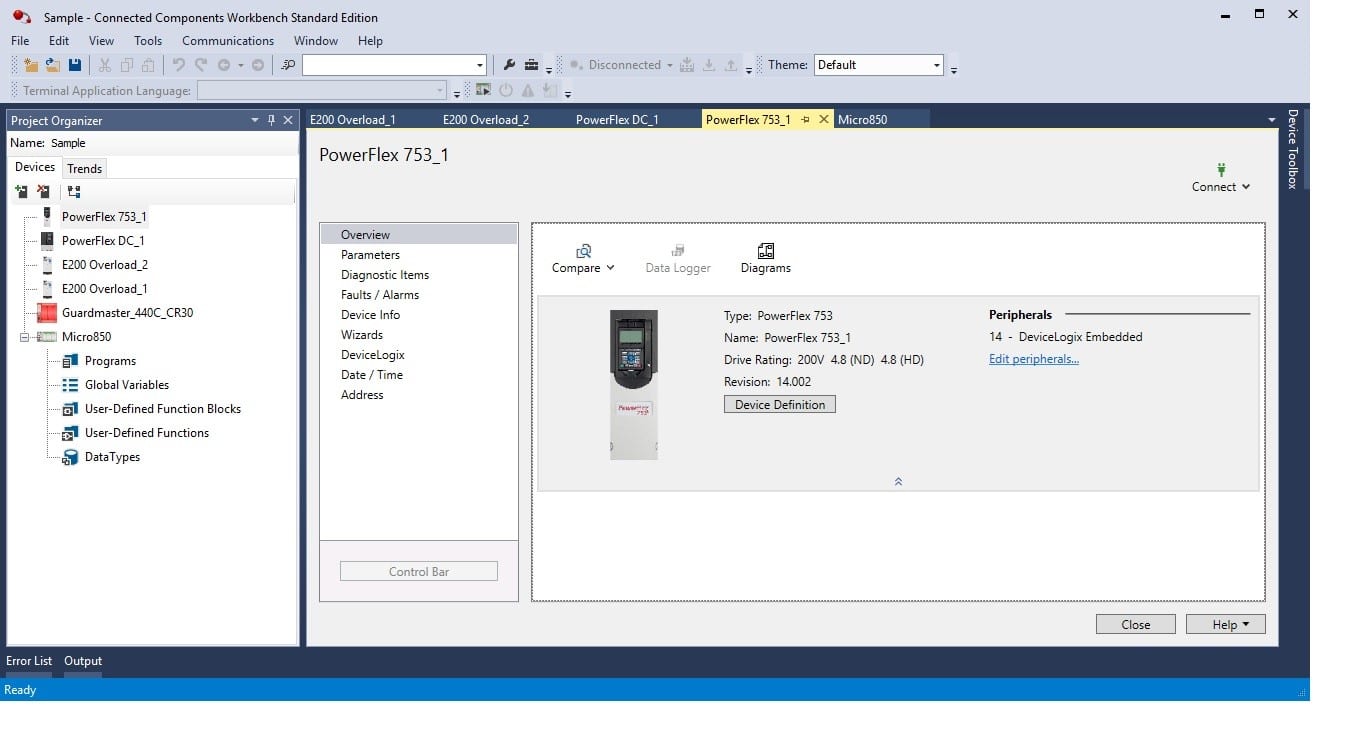Click the Device Definition button

click(779, 404)
